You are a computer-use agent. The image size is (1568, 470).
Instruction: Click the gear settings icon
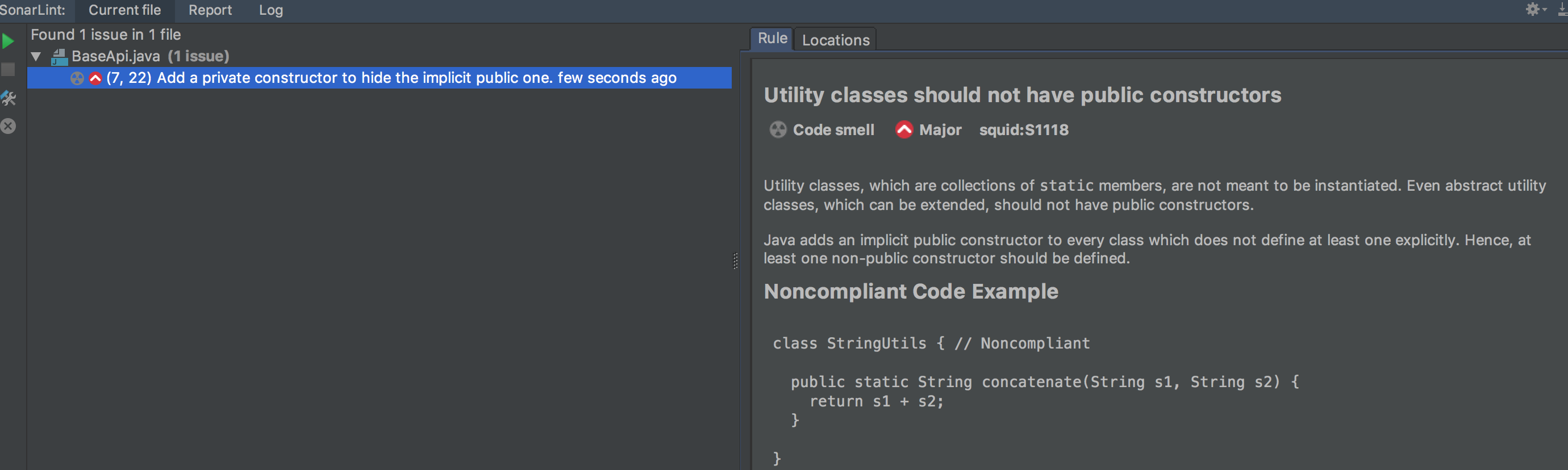tap(1532, 9)
